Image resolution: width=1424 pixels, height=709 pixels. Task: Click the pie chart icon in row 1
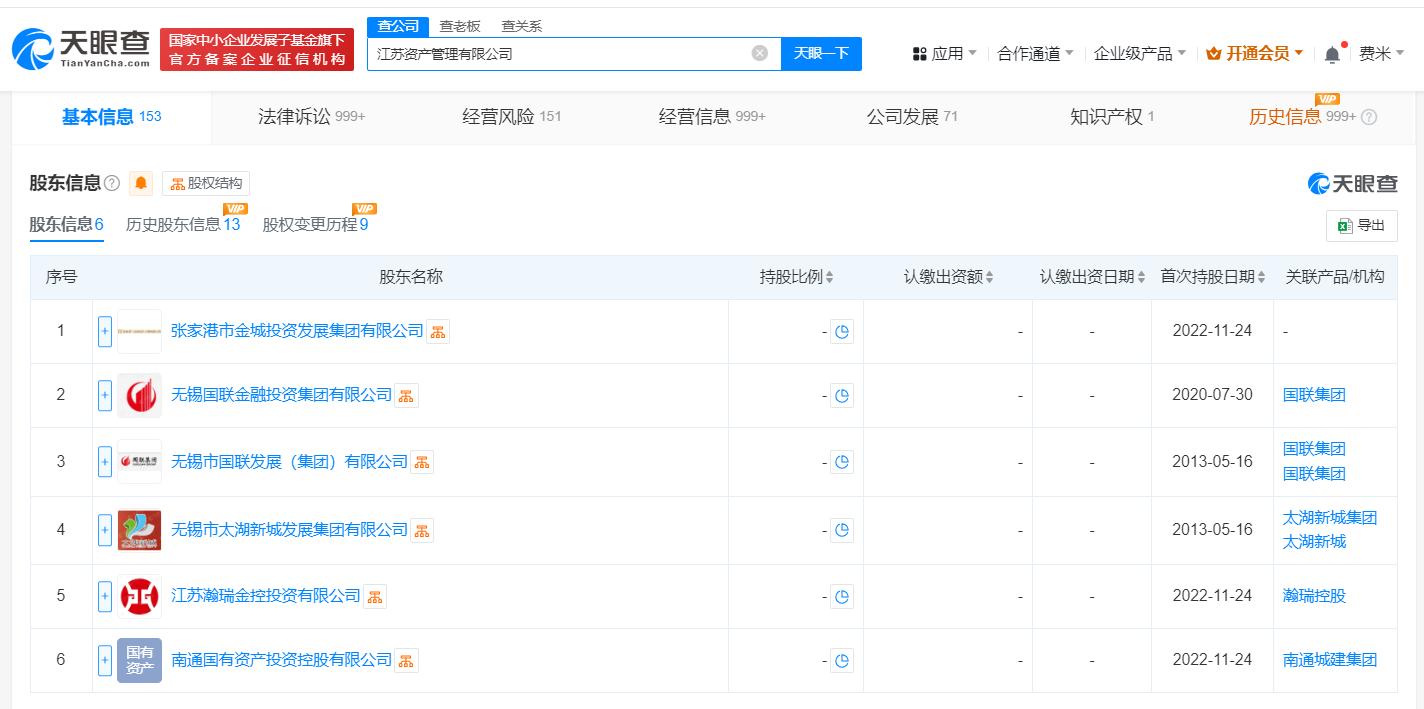click(x=842, y=332)
